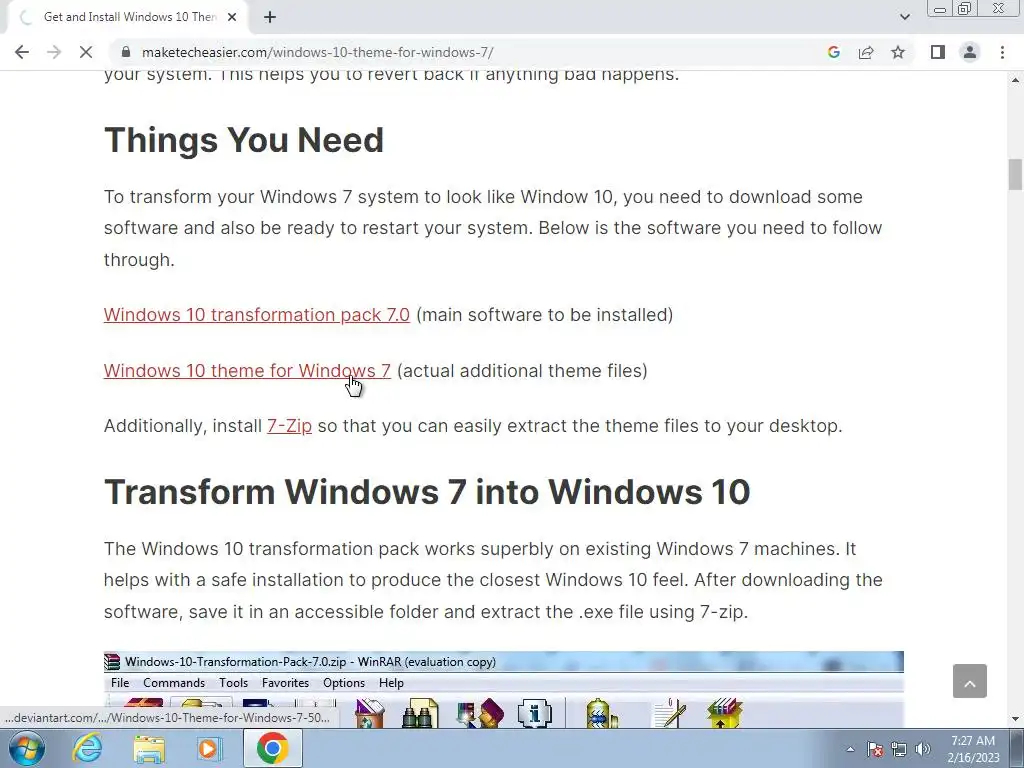Click the page vertical scrollbar thumb
Image resolution: width=1024 pixels, height=768 pixels.
(x=1015, y=174)
